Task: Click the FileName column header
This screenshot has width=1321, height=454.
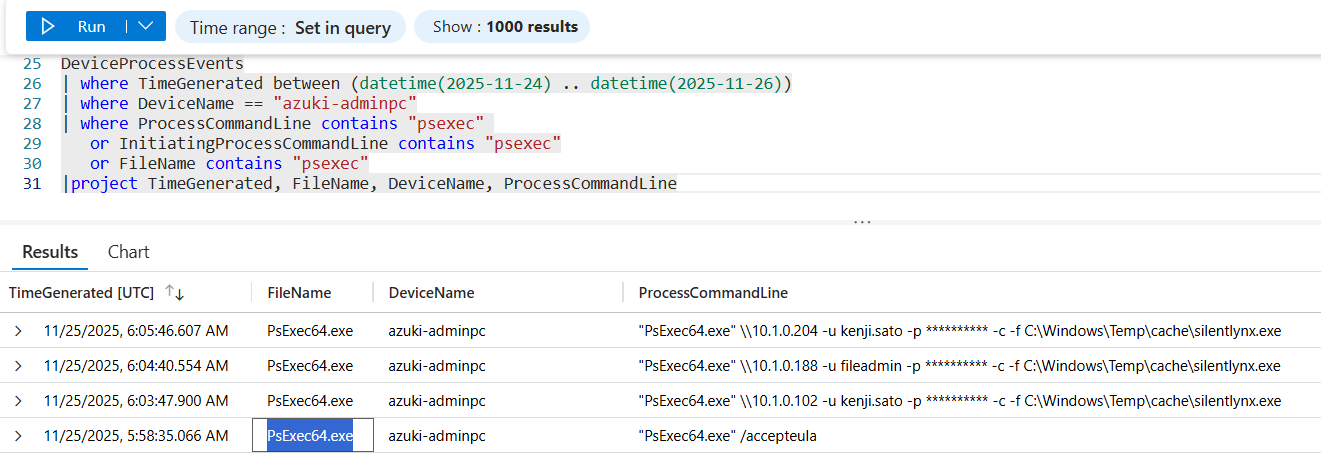Action: (x=299, y=292)
